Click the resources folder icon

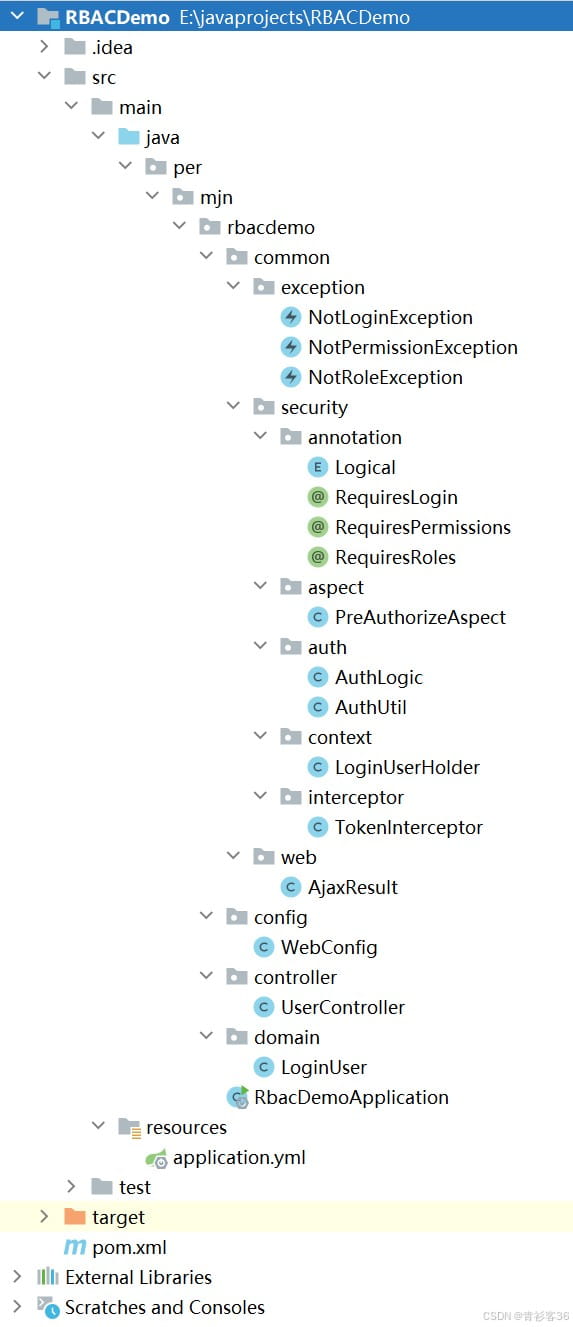point(129,1127)
